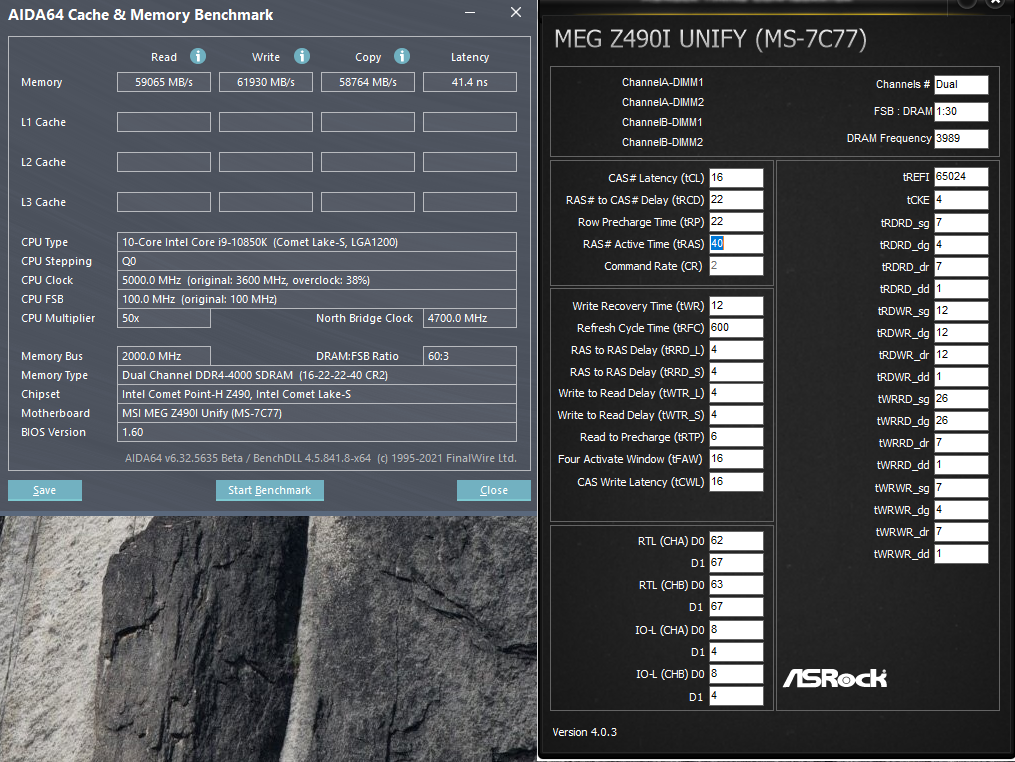1015x762 pixels.
Task: Click CAS Write Latency (tCWL) field
Action: 736,482
